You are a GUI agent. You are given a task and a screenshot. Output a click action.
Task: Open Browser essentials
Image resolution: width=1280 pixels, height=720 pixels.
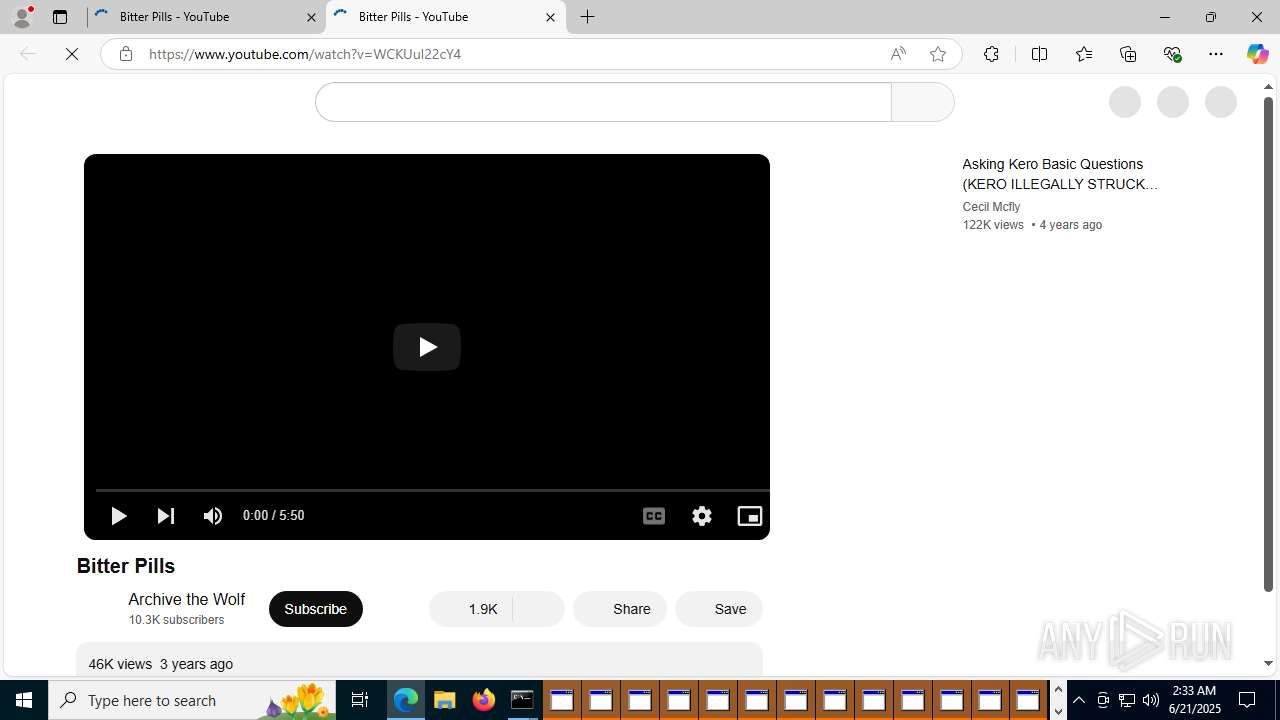click(x=1172, y=54)
